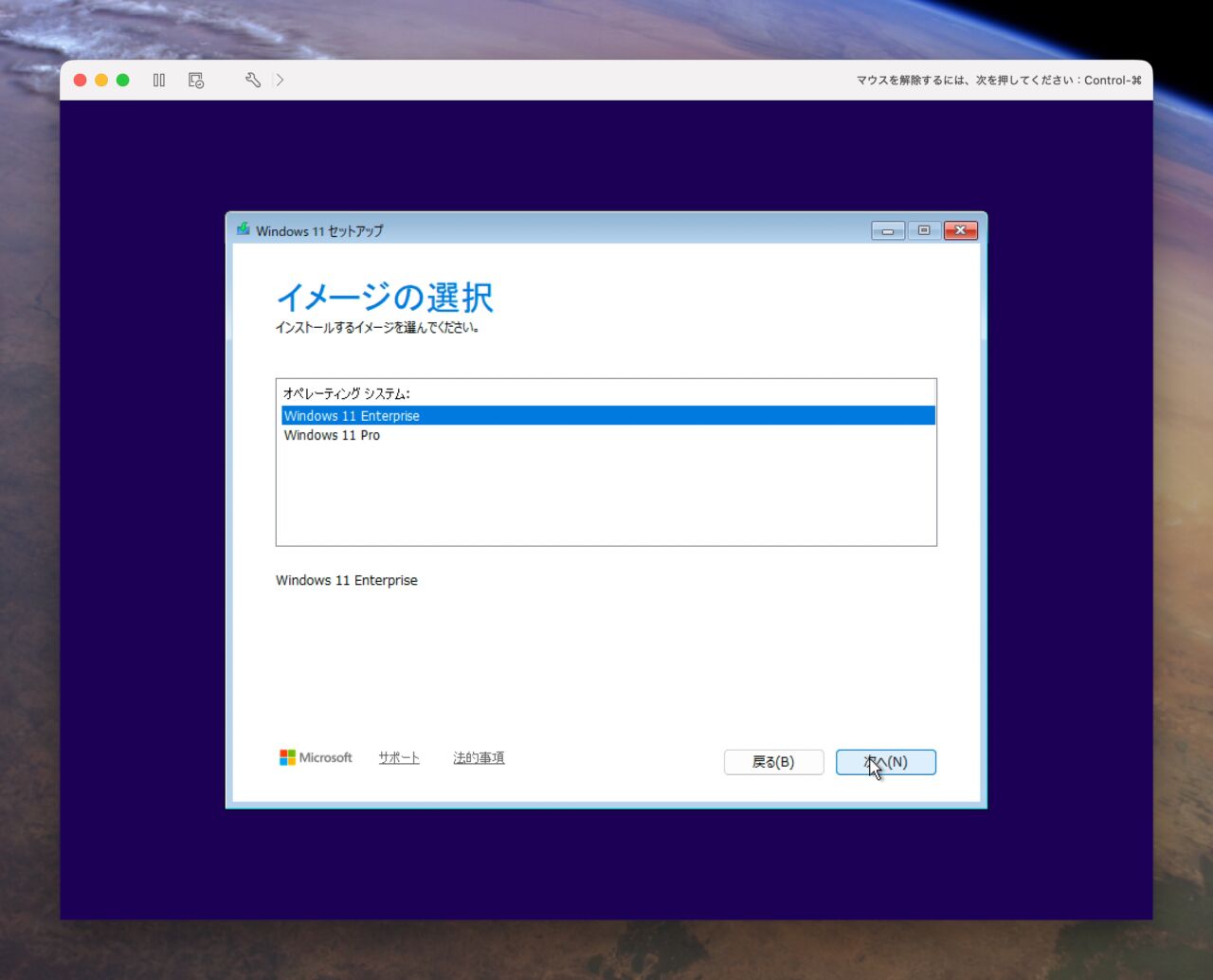Open the snapshot manager icon

(x=196, y=81)
